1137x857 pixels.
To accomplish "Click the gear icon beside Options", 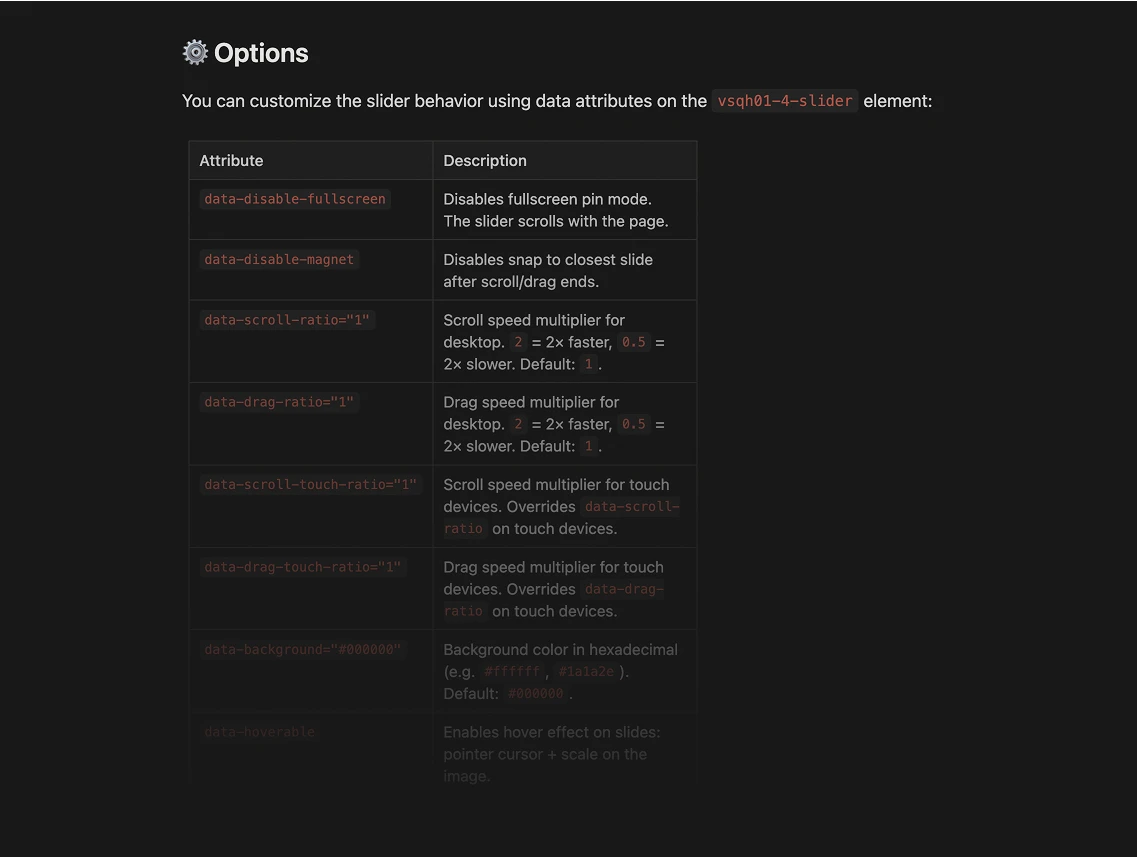I will point(195,53).
